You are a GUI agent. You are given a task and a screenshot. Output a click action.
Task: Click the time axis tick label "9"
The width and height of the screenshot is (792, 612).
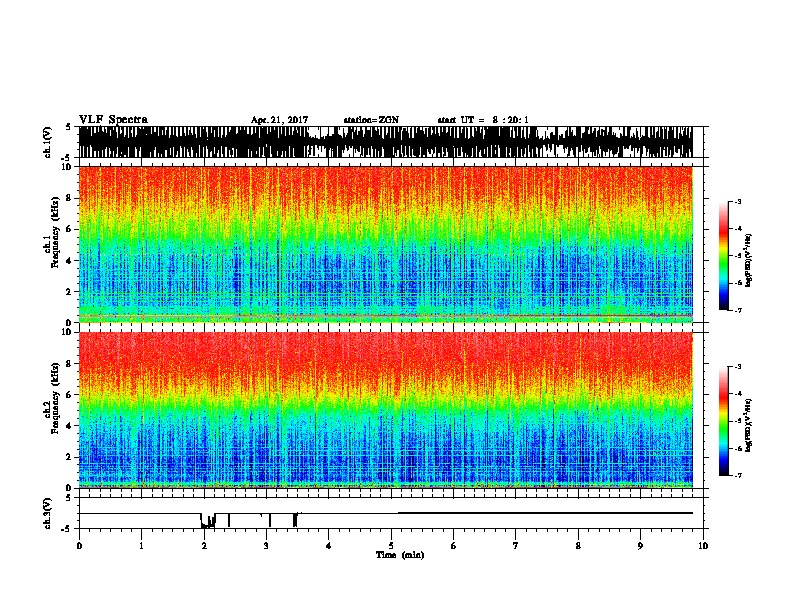(x=640, y=546)
